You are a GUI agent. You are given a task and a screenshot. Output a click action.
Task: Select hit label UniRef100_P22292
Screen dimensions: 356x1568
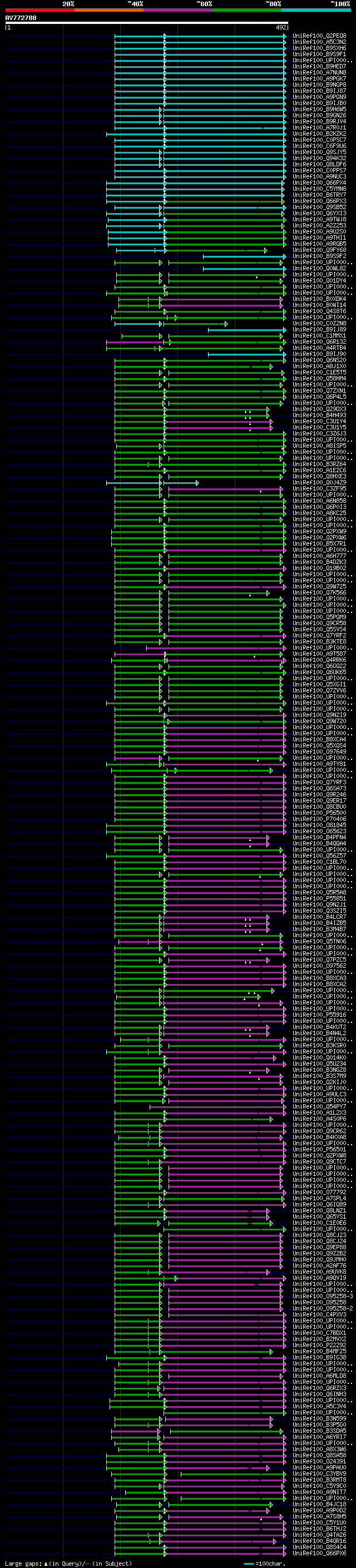[x=319, y=1345]
